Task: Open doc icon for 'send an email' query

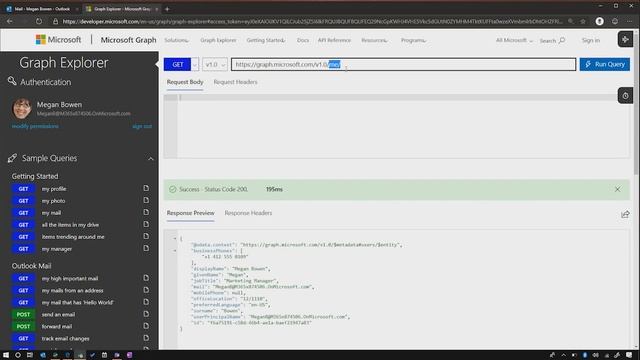Action: point(146,314)
